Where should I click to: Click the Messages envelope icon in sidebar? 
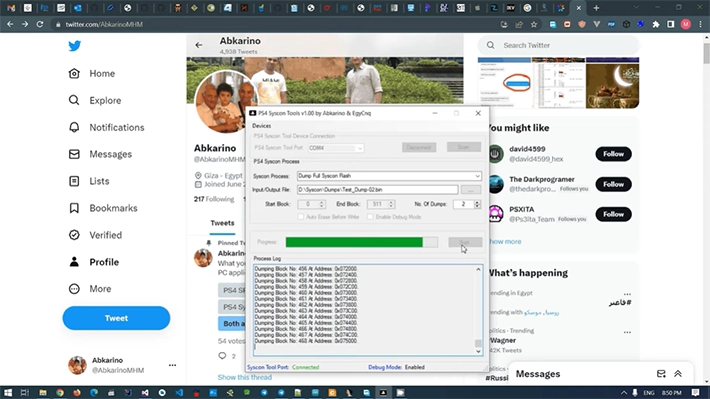(x=74, y=154)
